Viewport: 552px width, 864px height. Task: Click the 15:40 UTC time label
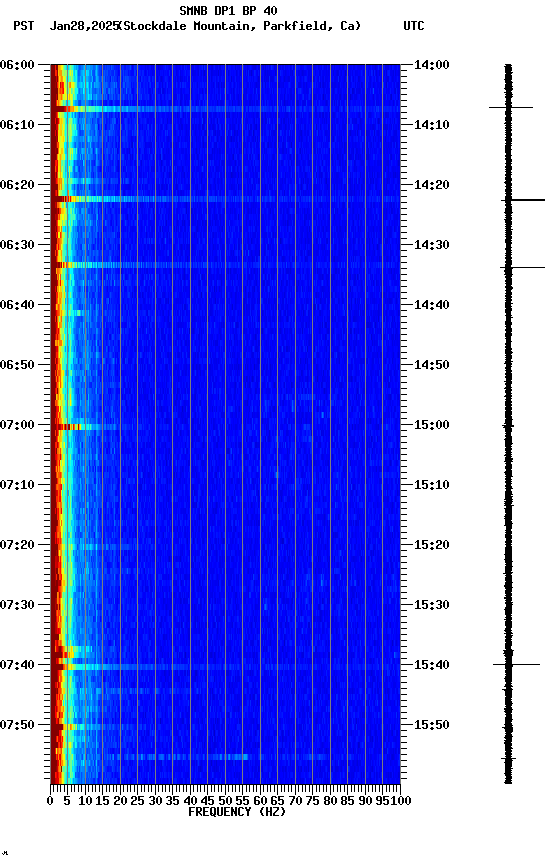click(x=432, y=665)
